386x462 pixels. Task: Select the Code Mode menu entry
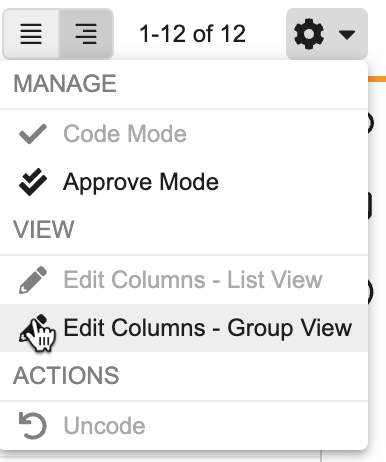click(184, 134)
